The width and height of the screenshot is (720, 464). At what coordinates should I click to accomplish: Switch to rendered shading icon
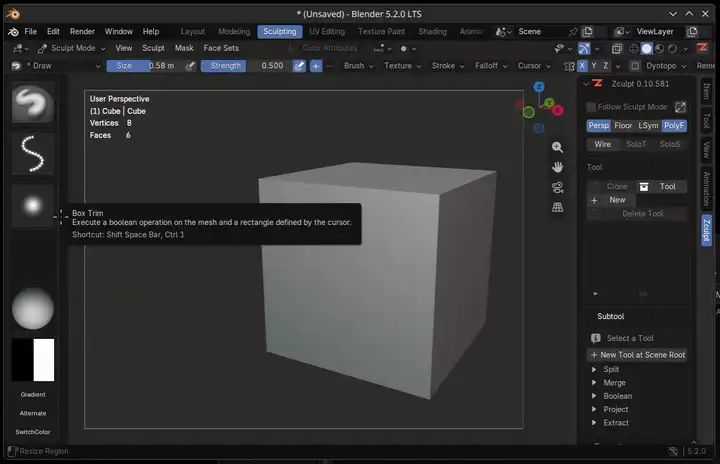point(672,48)
